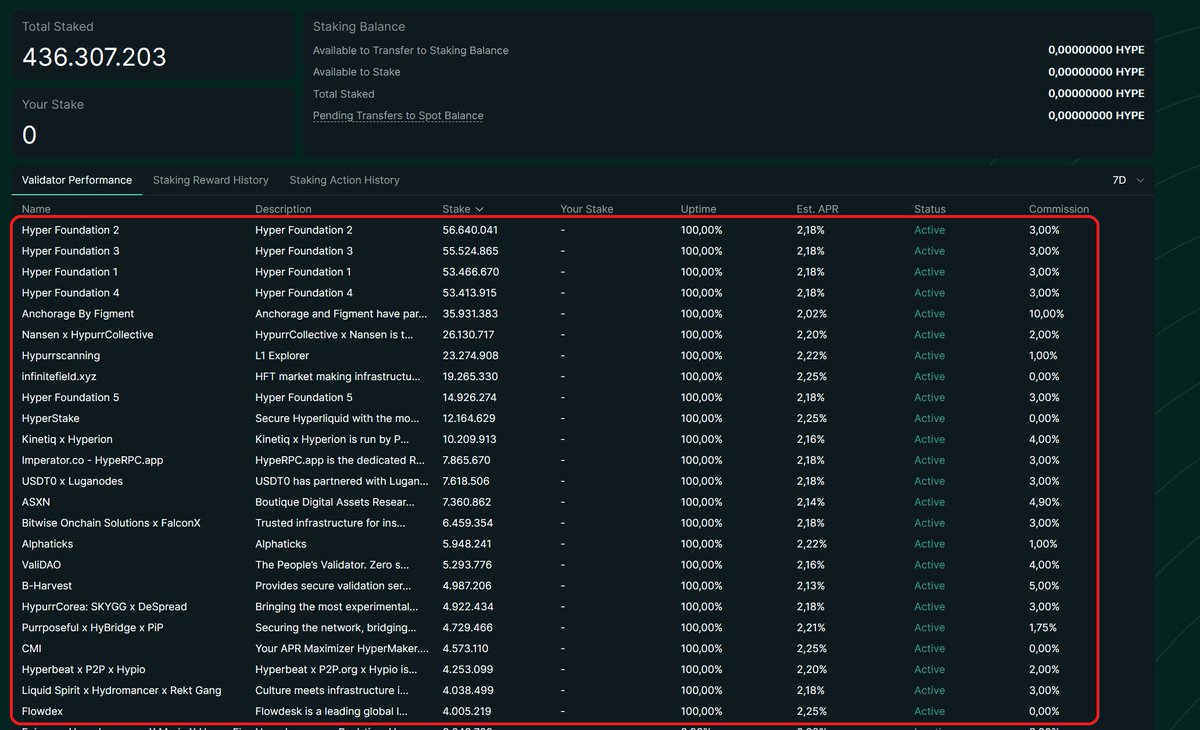This screenshot has width=1200, height=730.
Task: Select the HyperStake validator
Action: click(x=51, y=419)
